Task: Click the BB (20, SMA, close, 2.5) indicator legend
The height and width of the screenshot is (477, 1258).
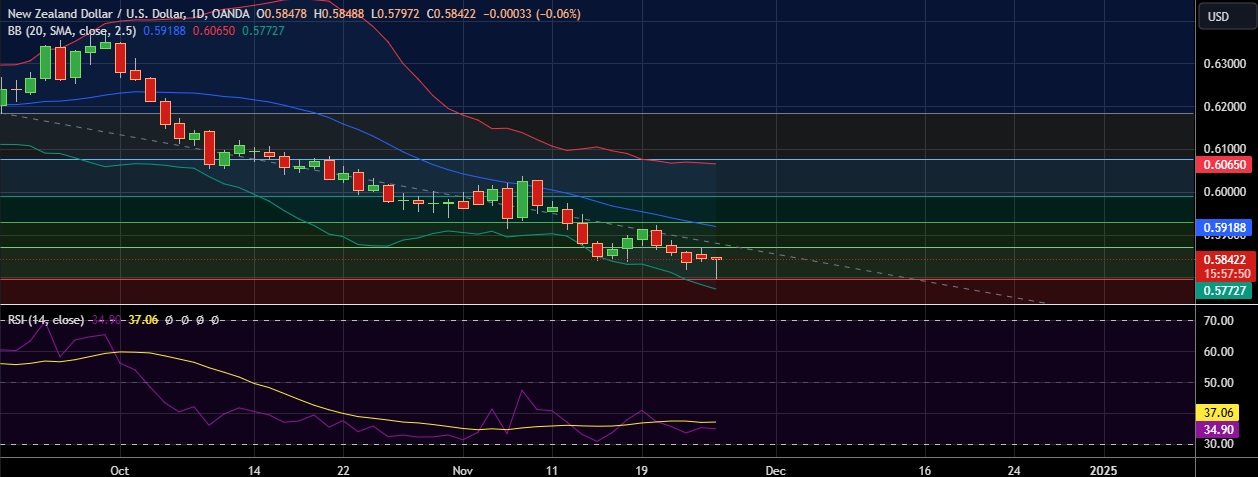Action: pyautogui.click(x=72, y=31)
